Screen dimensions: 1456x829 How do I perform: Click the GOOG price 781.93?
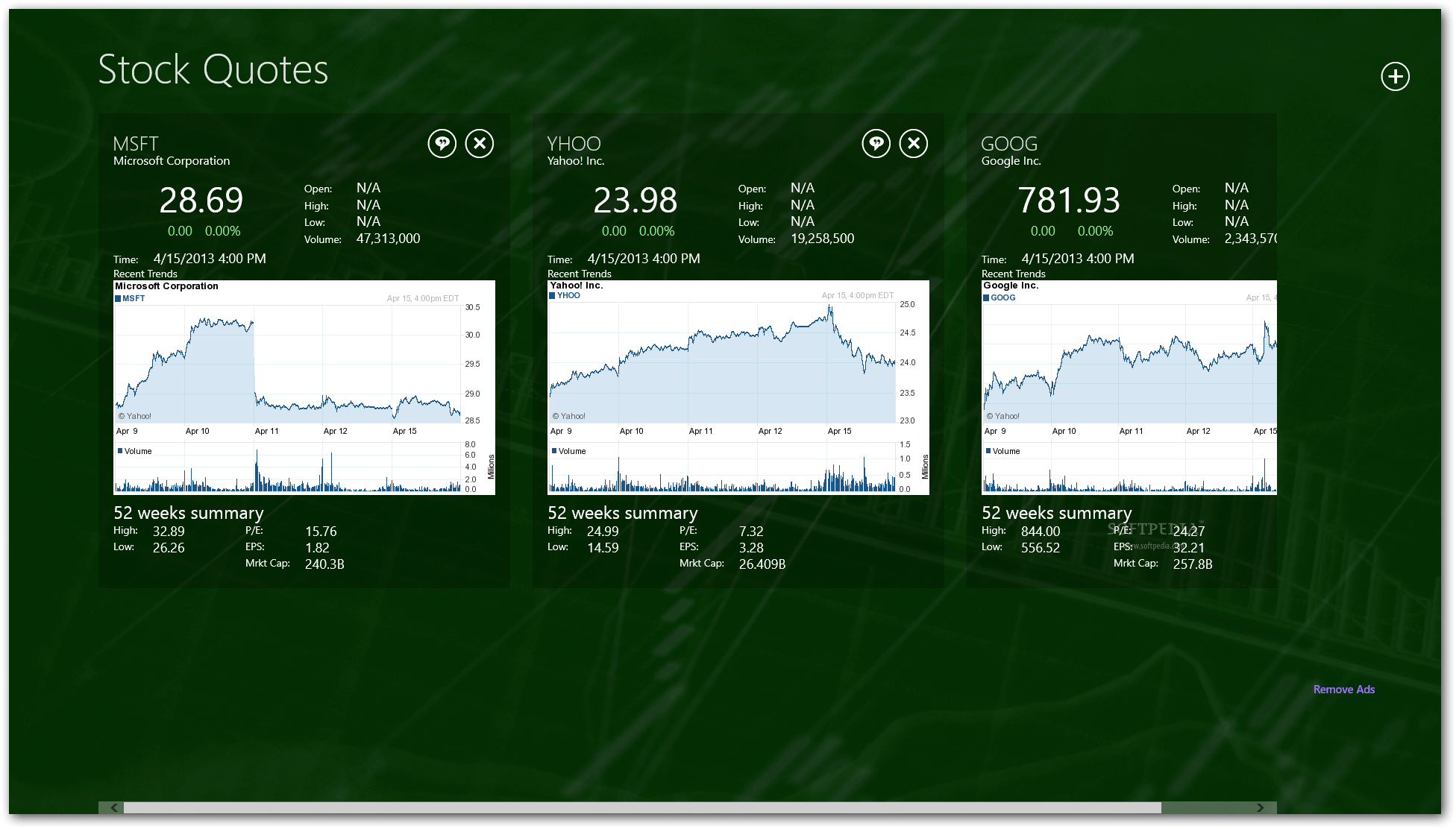point(1068,201)
